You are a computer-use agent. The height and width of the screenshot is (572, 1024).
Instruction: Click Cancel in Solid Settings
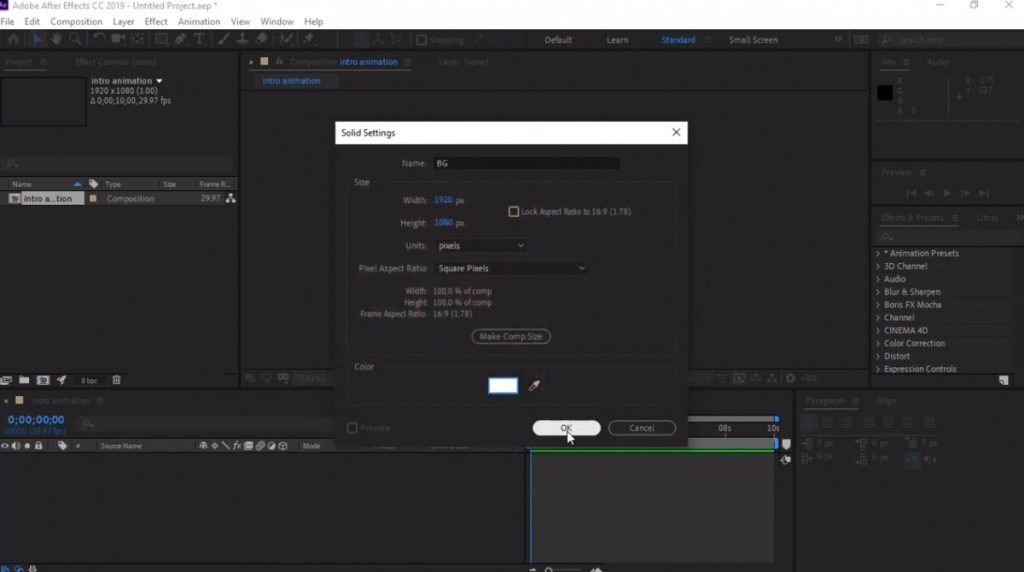[642, 428]
